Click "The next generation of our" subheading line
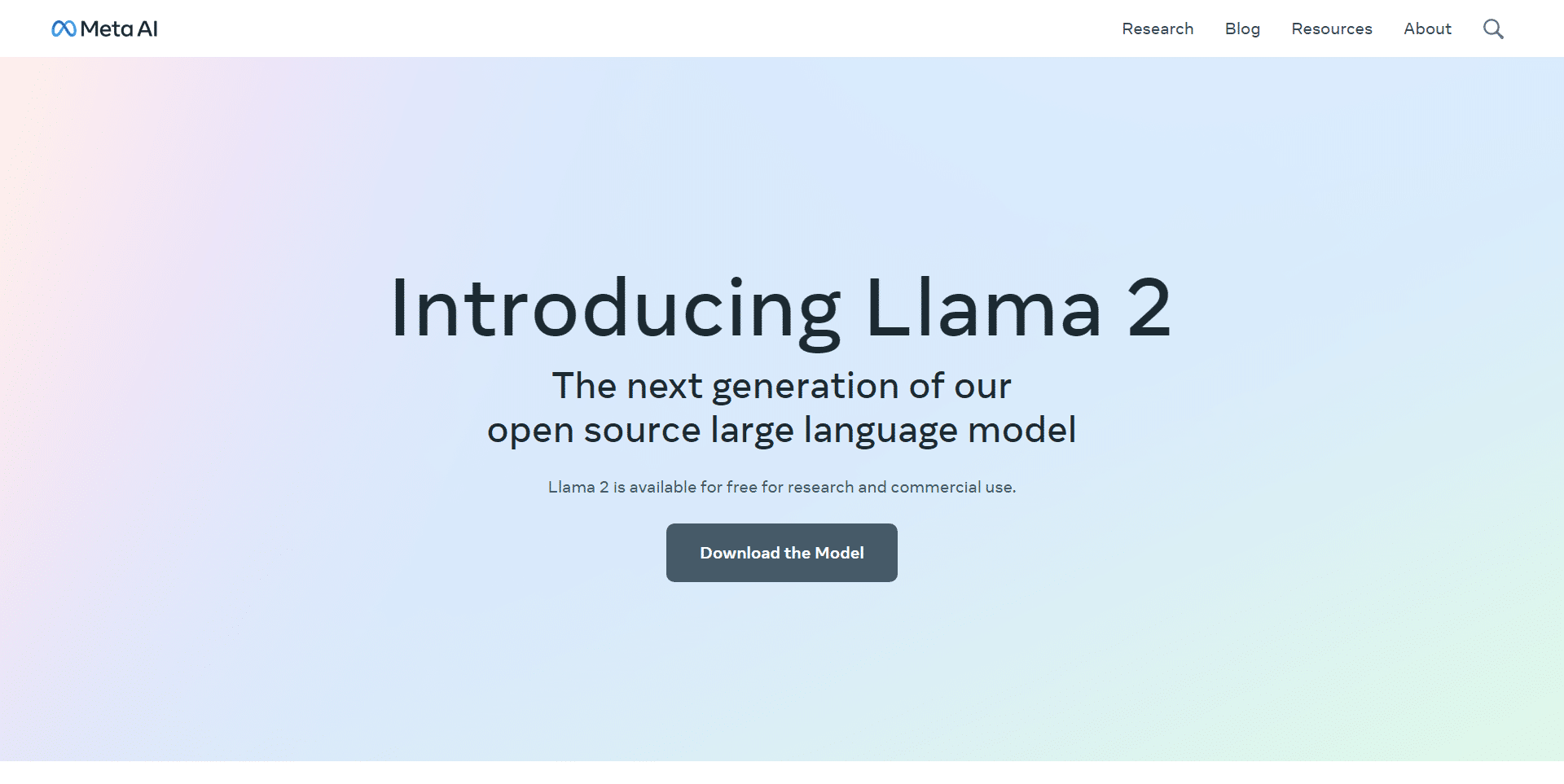The image size is (1564, 784). click(x=781, y=386)
